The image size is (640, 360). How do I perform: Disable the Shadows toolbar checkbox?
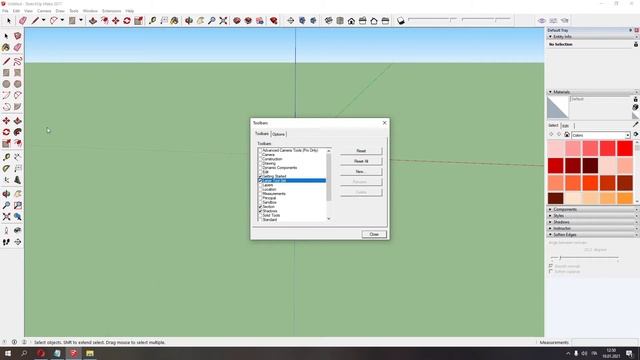pyautogui.click(x=260, y=211)
